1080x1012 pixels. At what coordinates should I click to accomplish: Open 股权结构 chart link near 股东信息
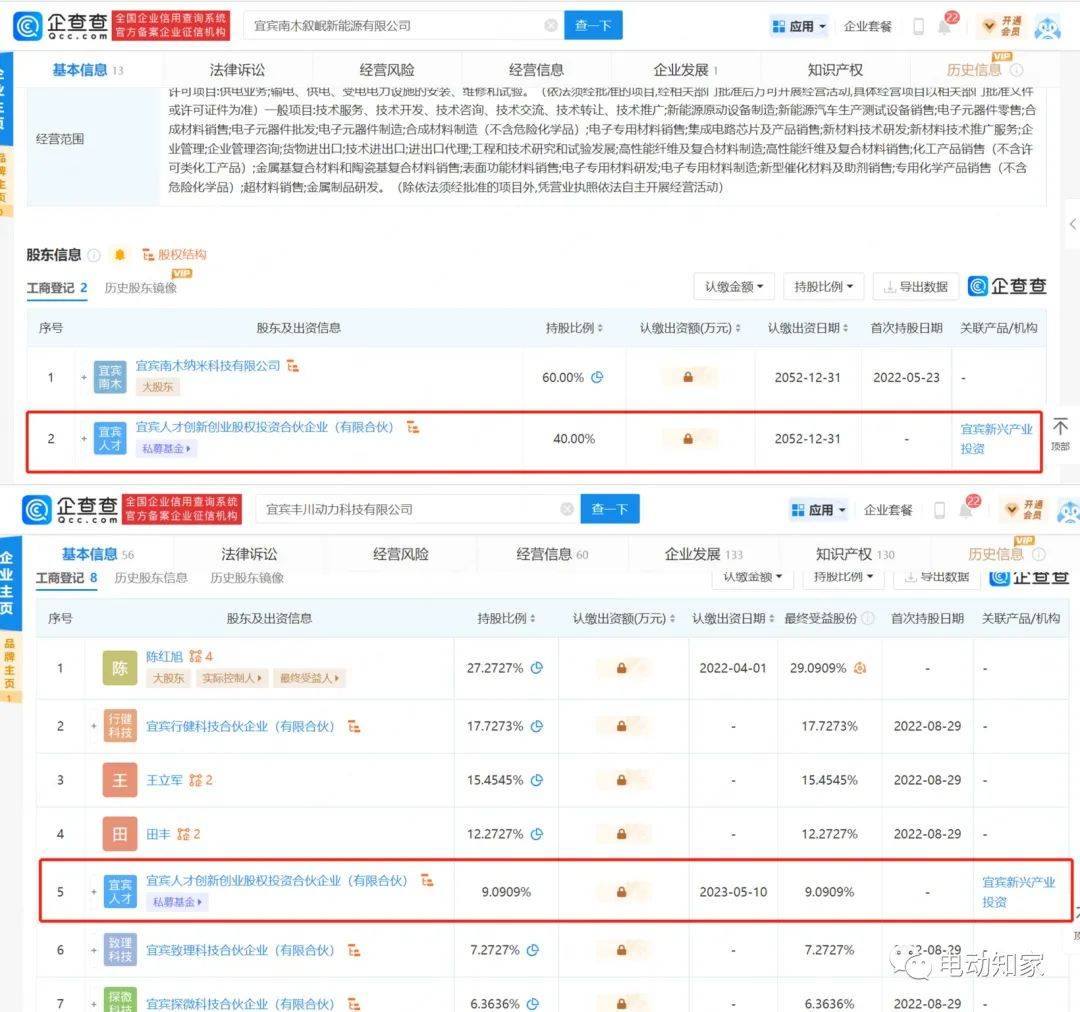click(x=174, y=255)
